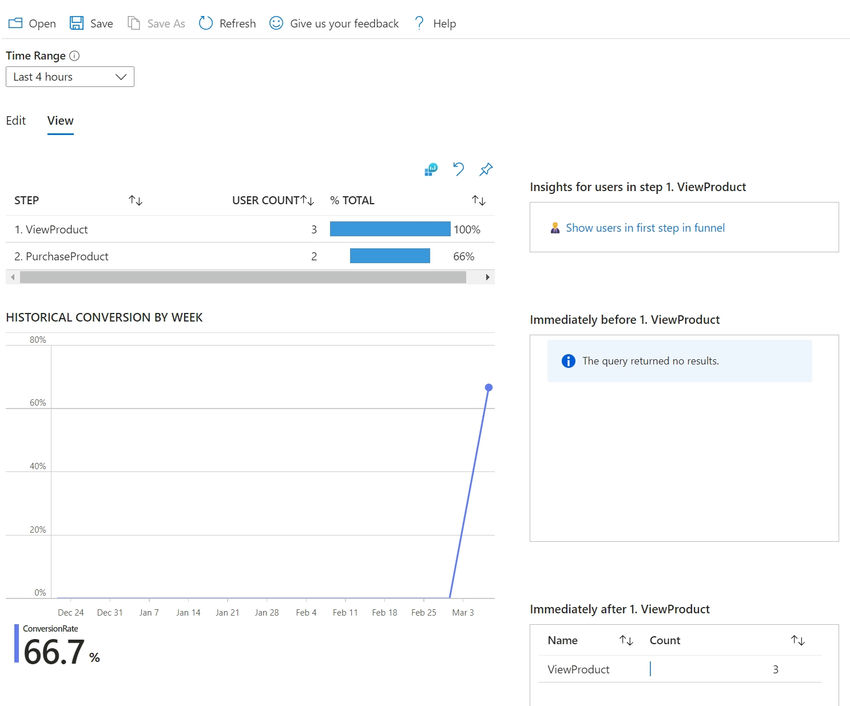Select the View tab
This screenshot has height=706, width=850.
(x=60, y=121)
